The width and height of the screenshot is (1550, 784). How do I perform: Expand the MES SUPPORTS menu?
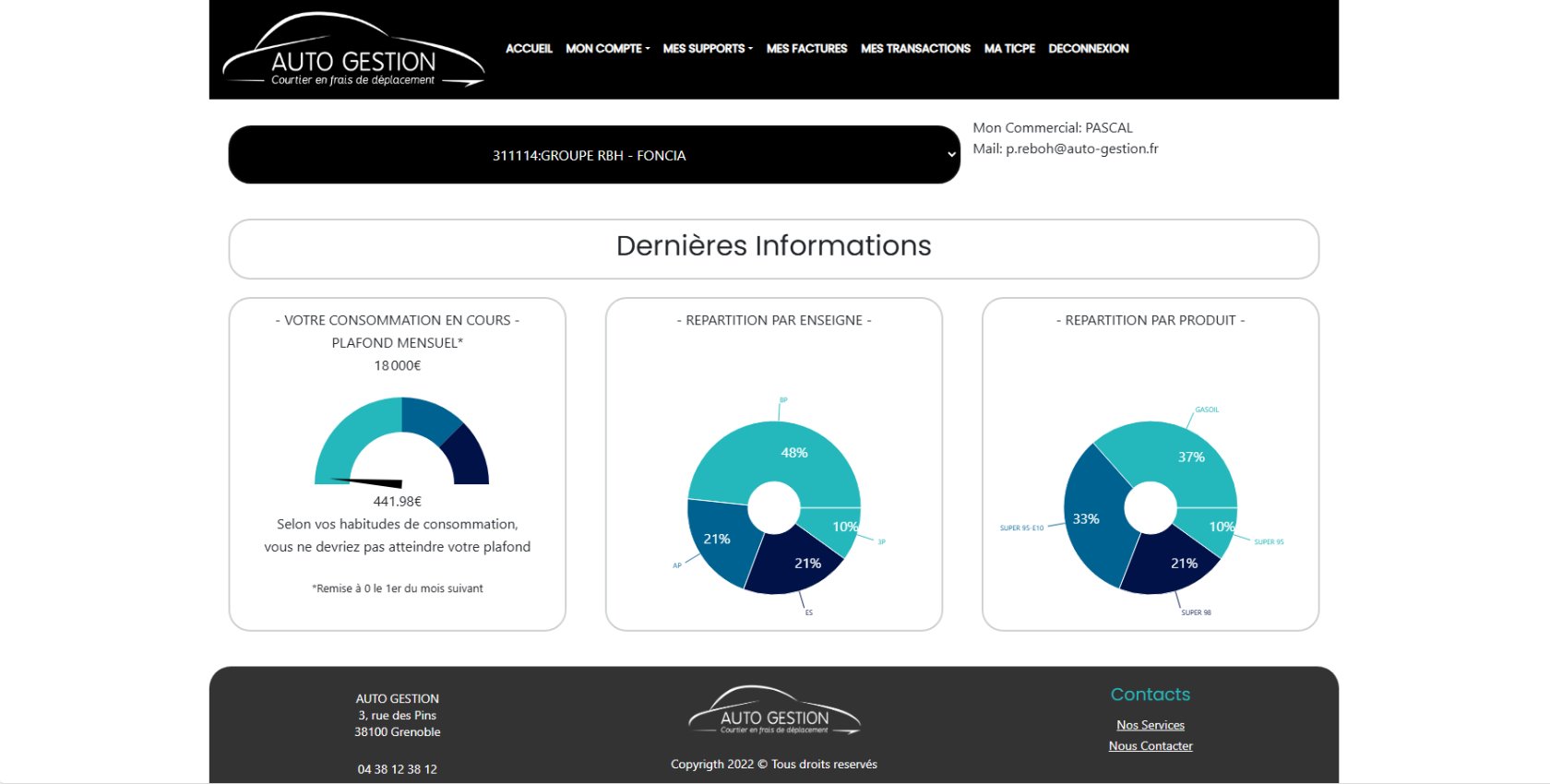[708, 48]
